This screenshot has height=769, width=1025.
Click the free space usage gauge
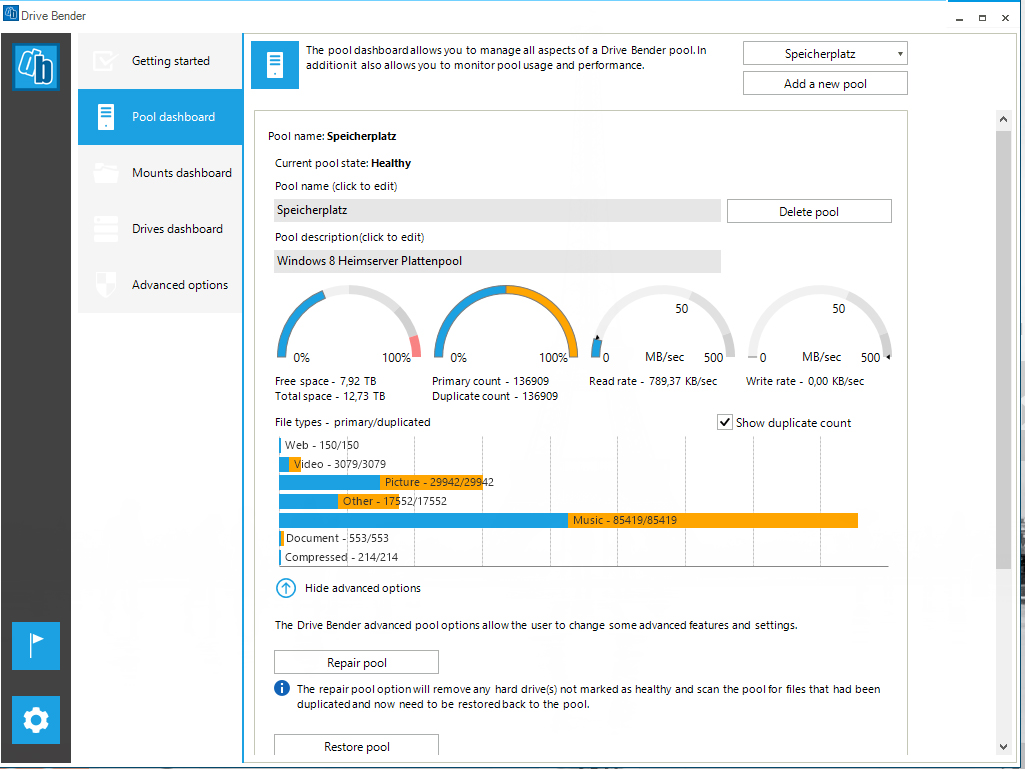click(x=349, y=322)
